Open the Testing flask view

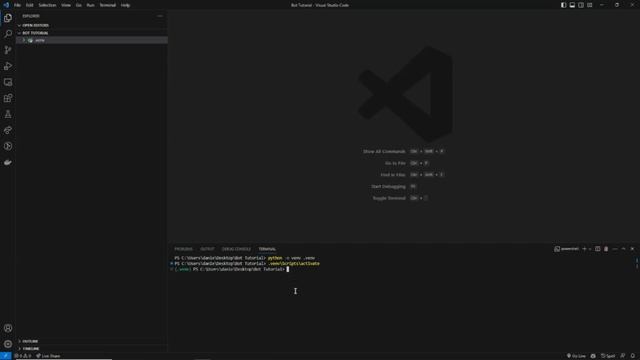8,114
